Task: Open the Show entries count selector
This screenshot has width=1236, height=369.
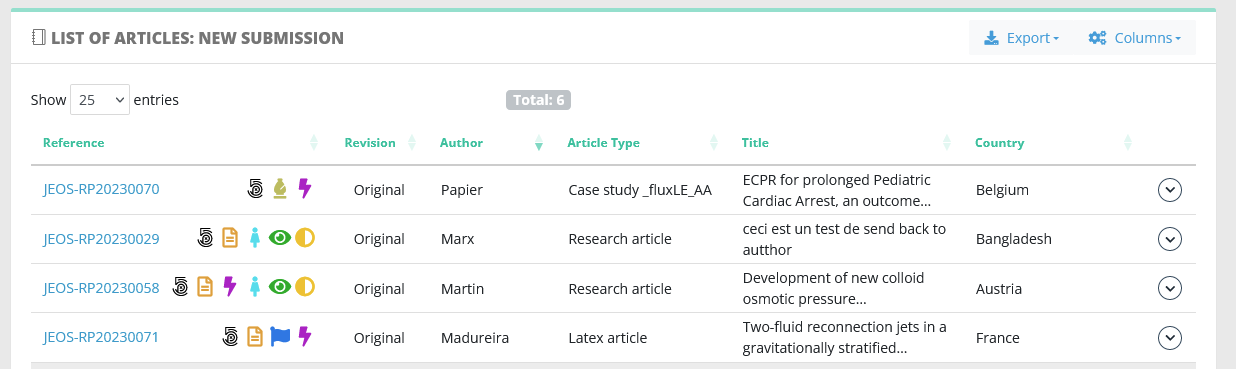Action: pyautogui.click(x=100, y=100)
